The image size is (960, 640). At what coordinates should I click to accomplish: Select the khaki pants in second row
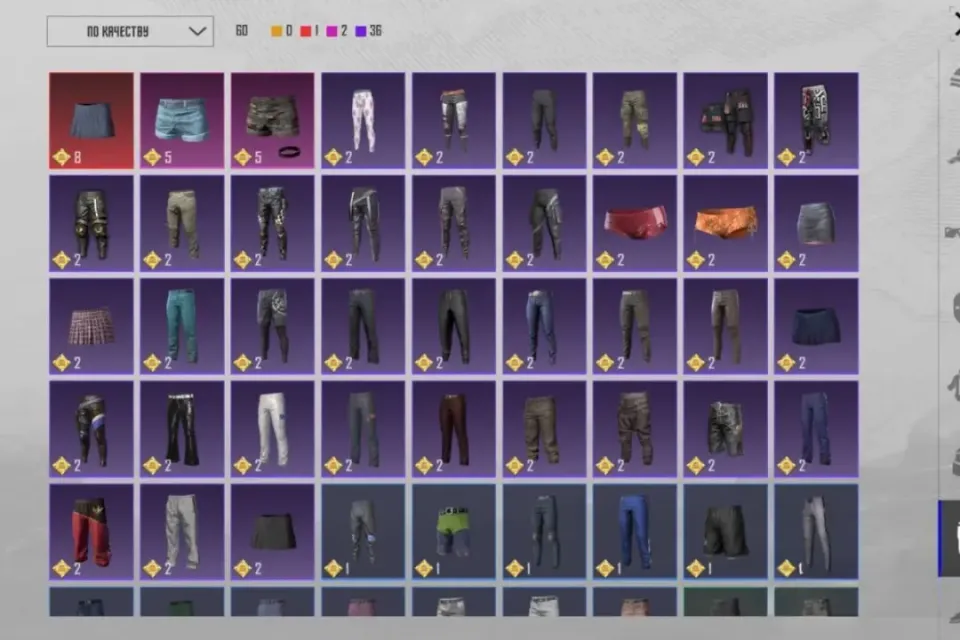pyautogui.click(x=182, y=224)
